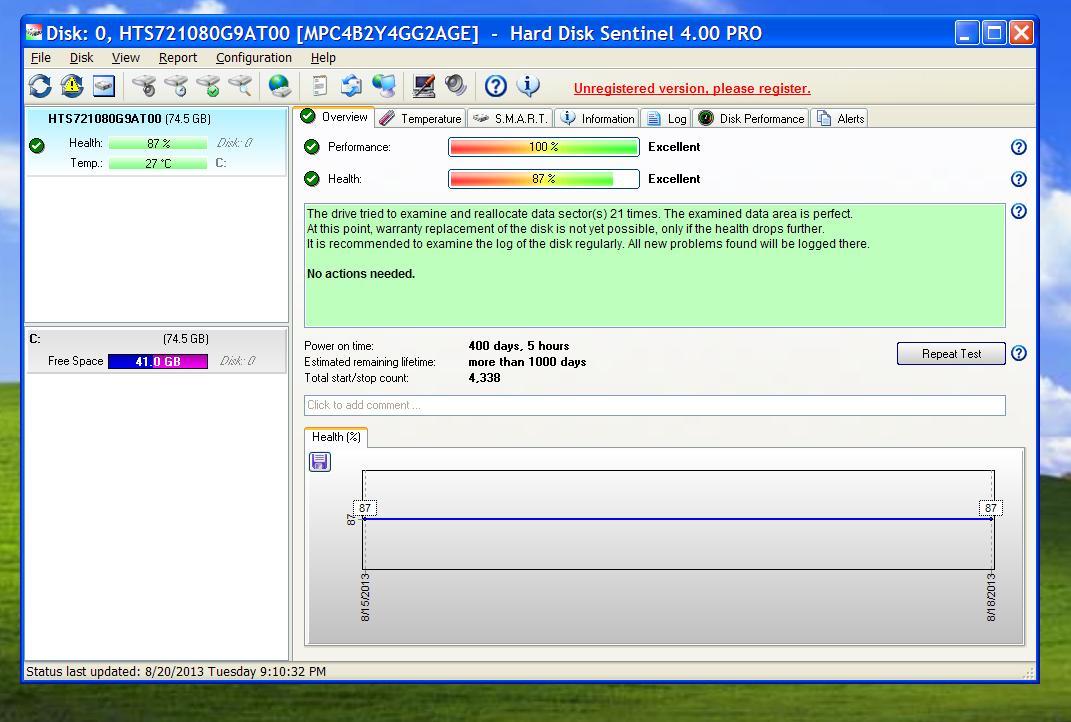The image size is (1071, 722).
Task: Click the No actions needed. text
Action: (x=361, y=274)
